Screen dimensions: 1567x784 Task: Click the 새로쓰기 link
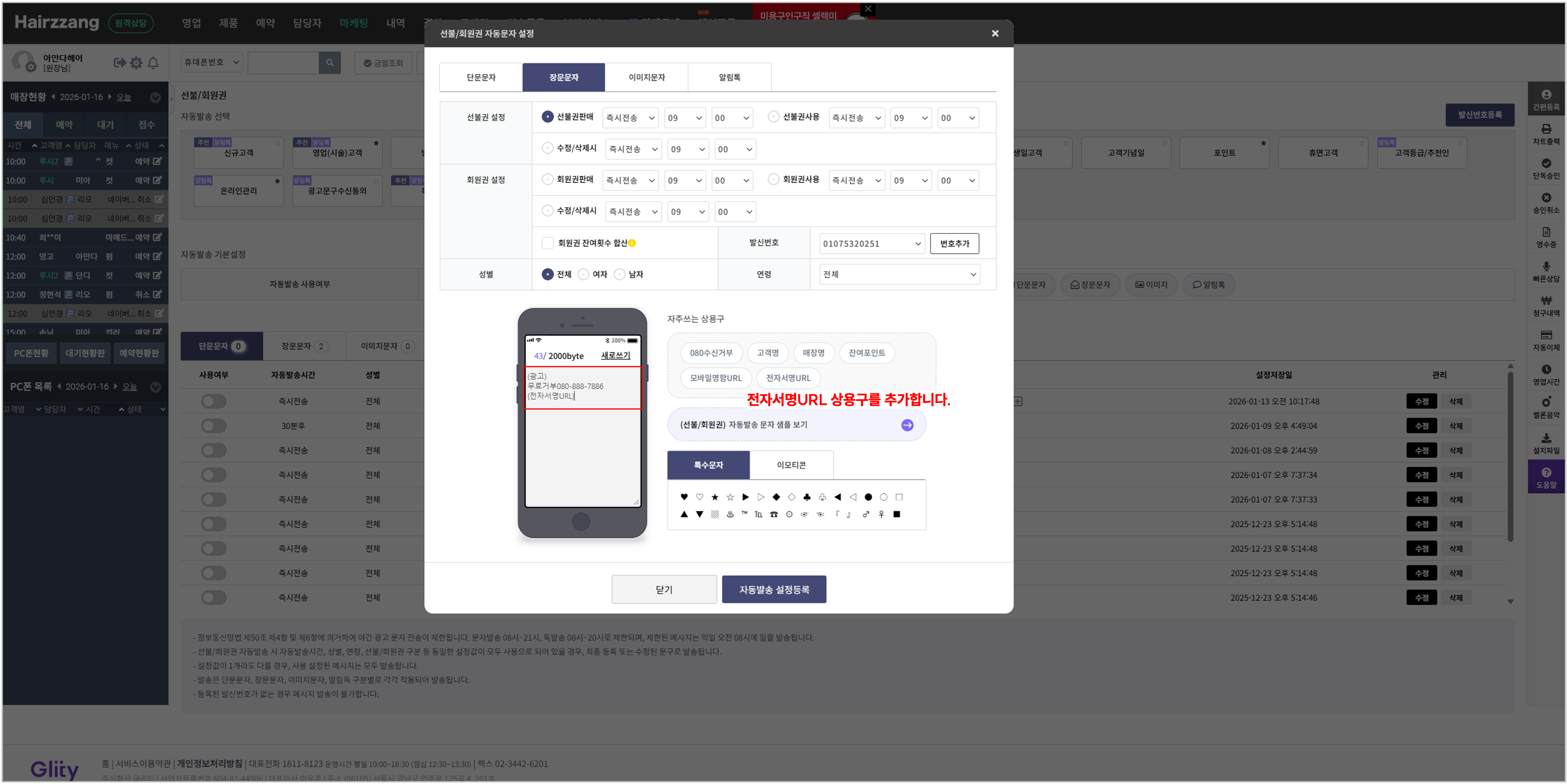point(615,356)
